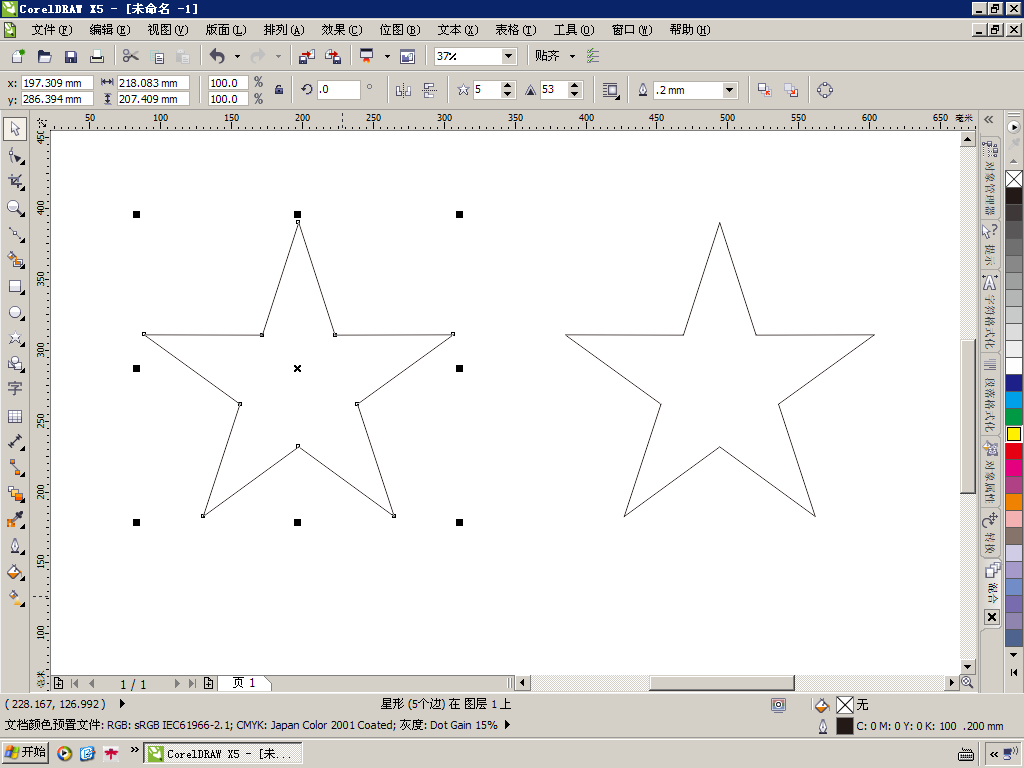Select the Ellipse tool
This screenshot has width=1024, height=768.
[15, 313]
